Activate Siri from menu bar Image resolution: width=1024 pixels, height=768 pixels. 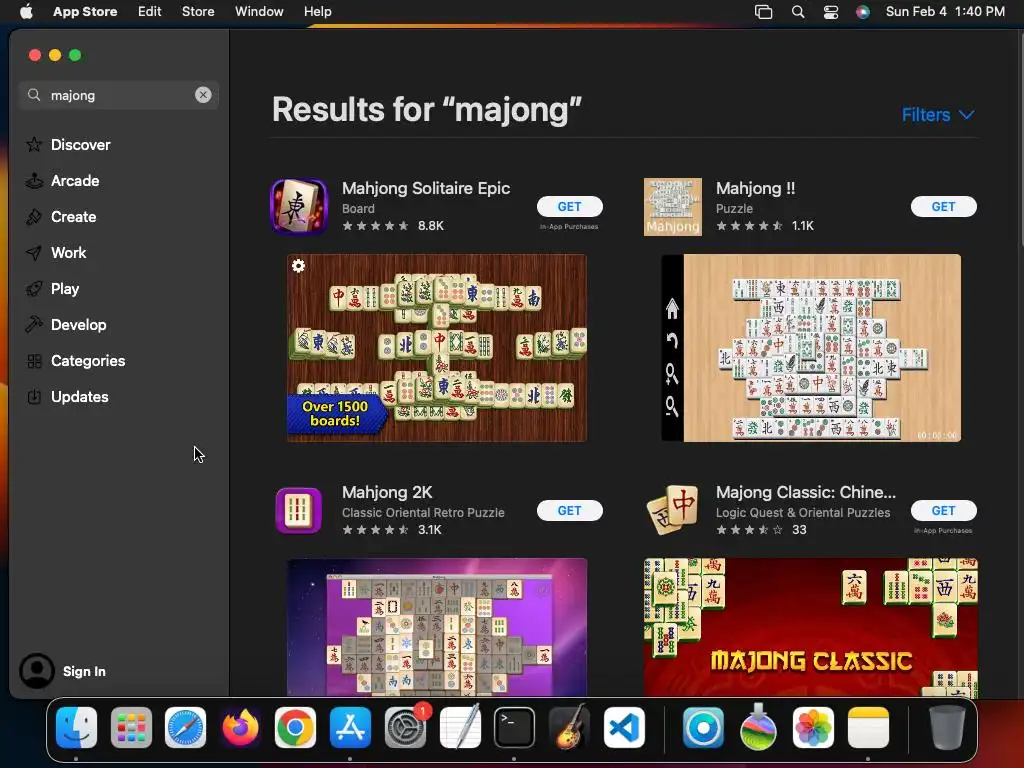863,12
